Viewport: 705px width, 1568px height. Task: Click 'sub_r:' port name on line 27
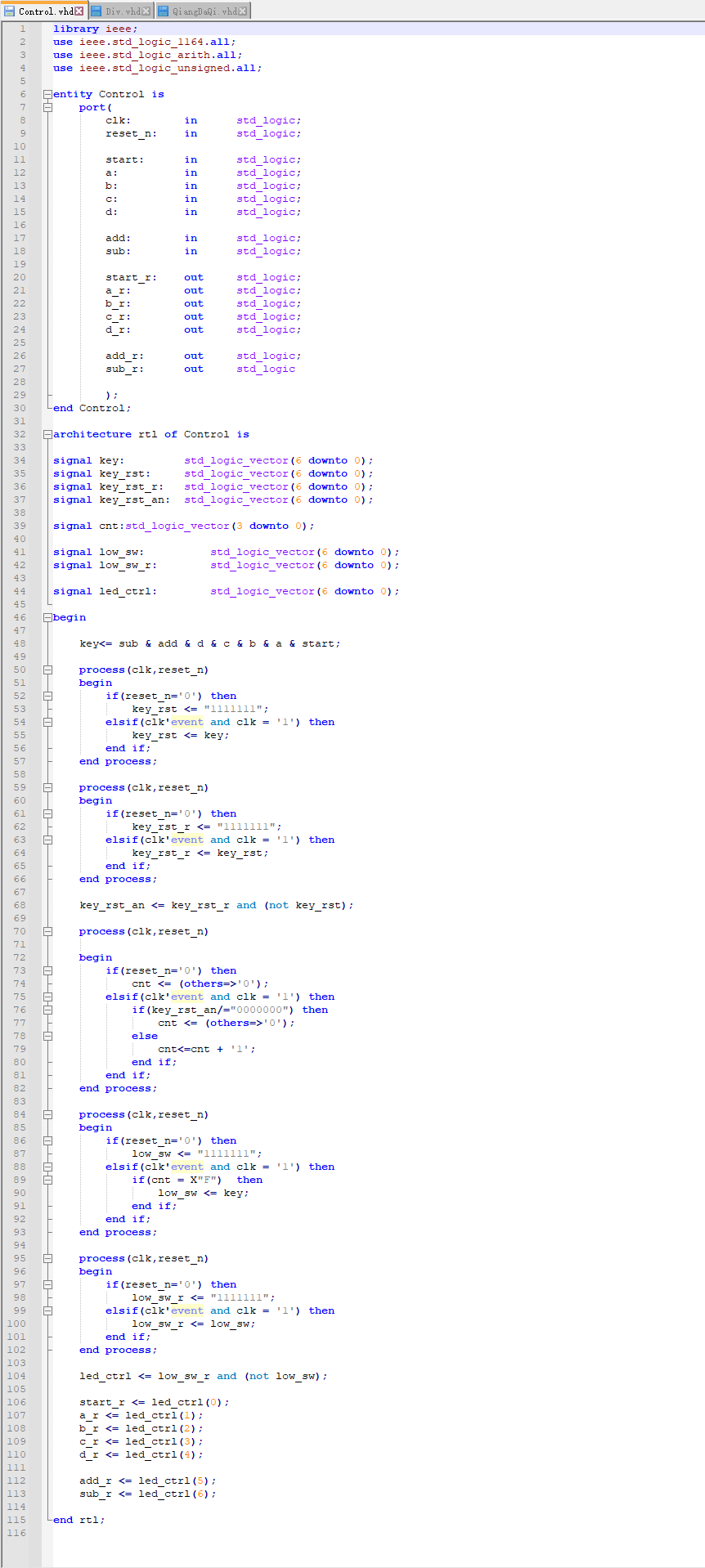pyautogui.click(x=125, y=369)
